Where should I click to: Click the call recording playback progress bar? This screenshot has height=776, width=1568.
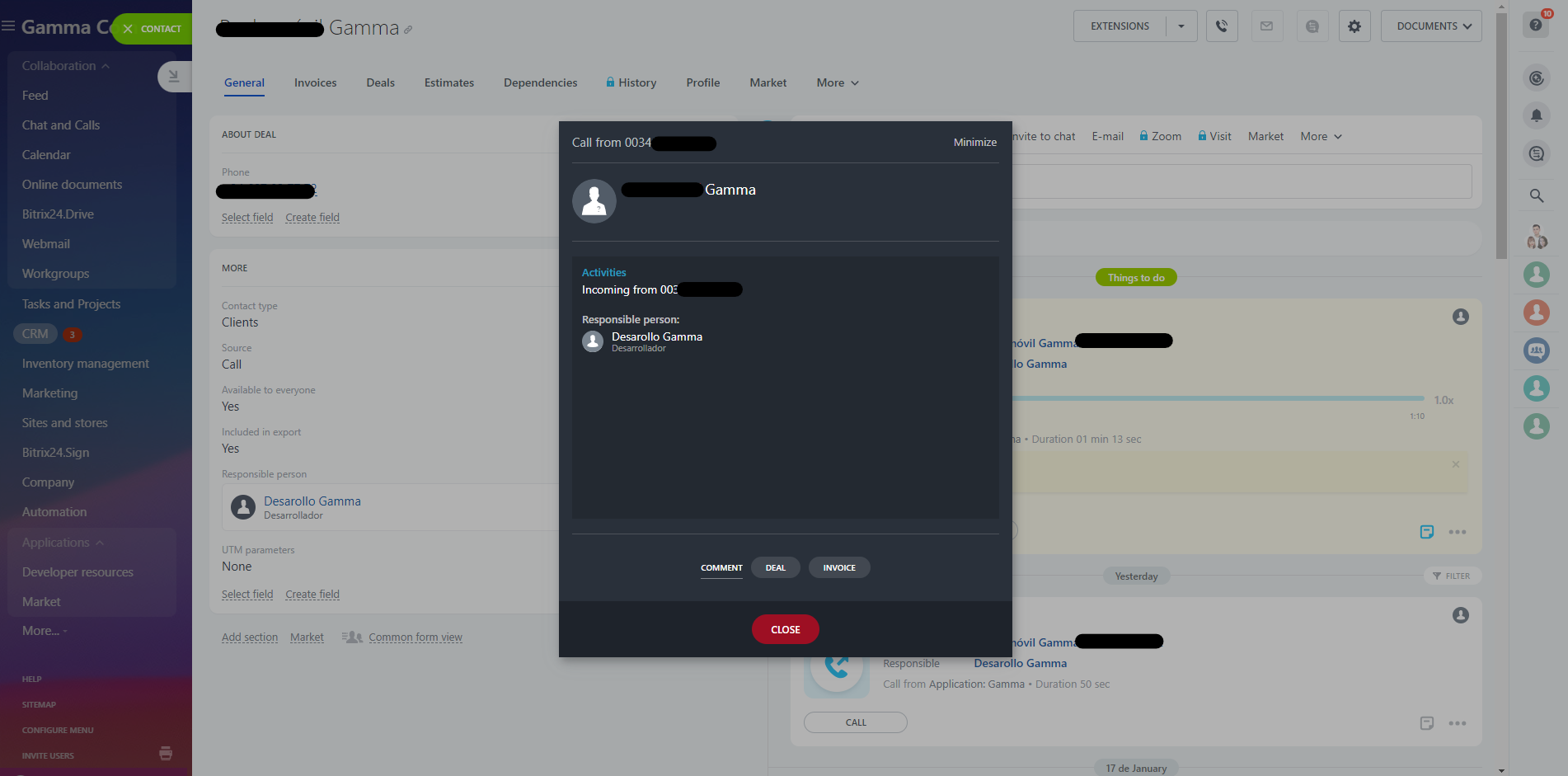pos(1218,398)
